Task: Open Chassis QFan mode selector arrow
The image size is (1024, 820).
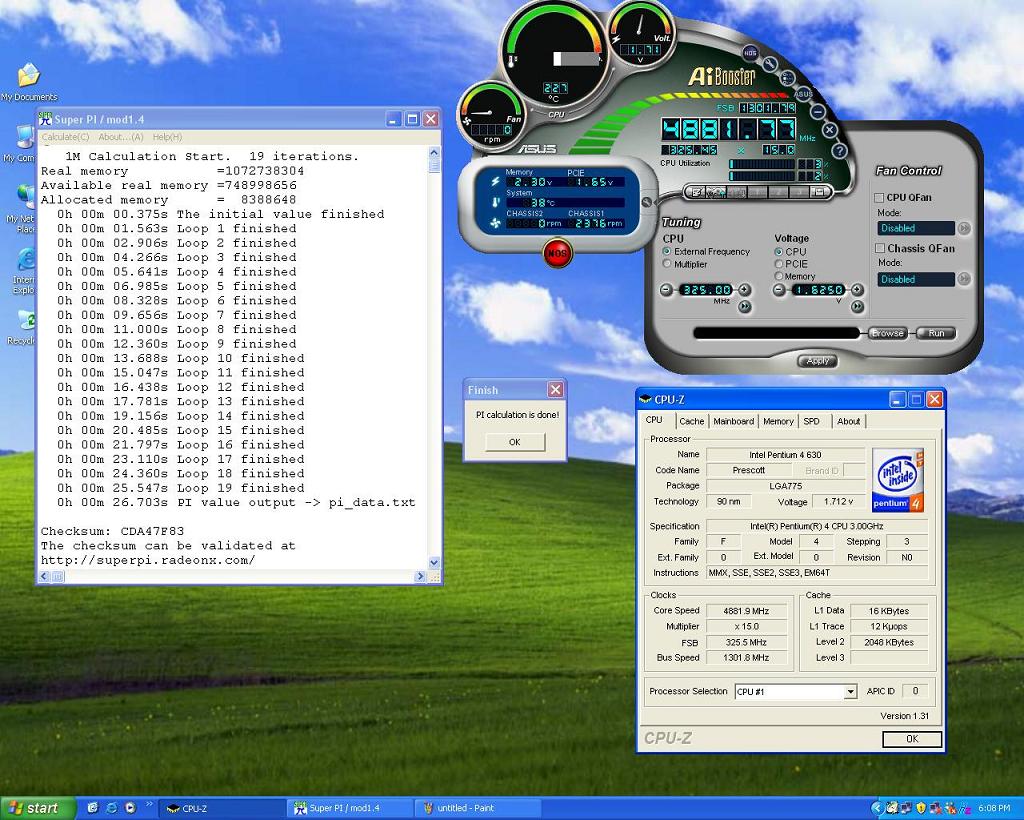Action: click(x=964, y=279)
